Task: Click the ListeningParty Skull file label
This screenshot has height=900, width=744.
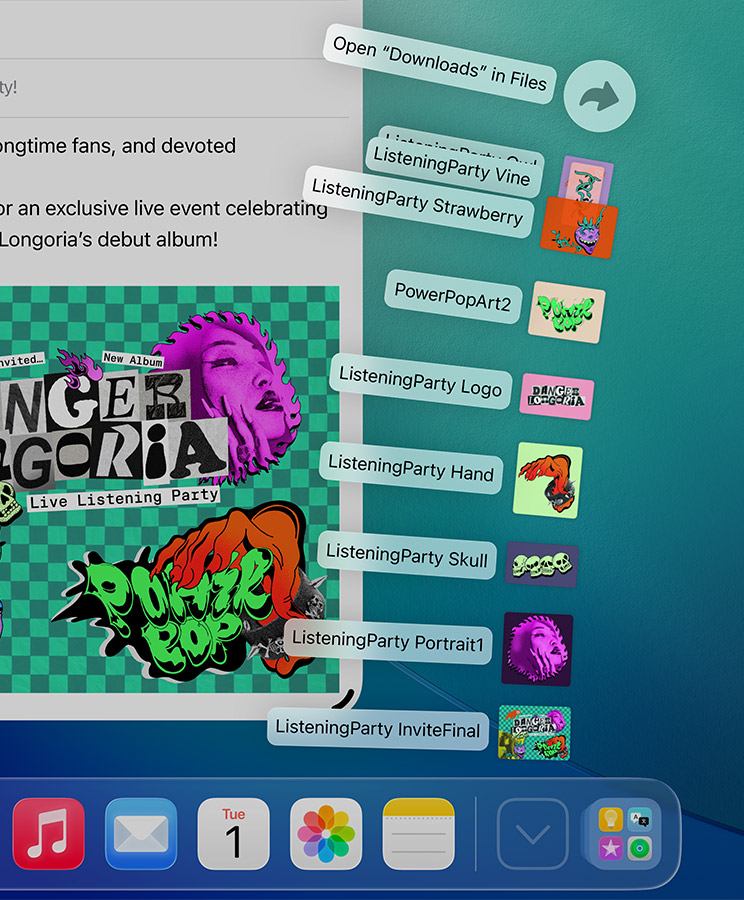Action: tap(407, 555)
